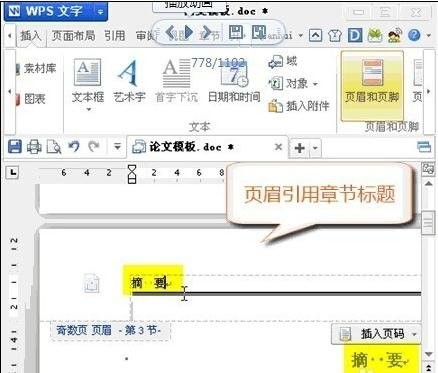This screenshot has width=438, height=373.
Task: Click 插入附件 insert attachment
Action: (x=299, y=106)
